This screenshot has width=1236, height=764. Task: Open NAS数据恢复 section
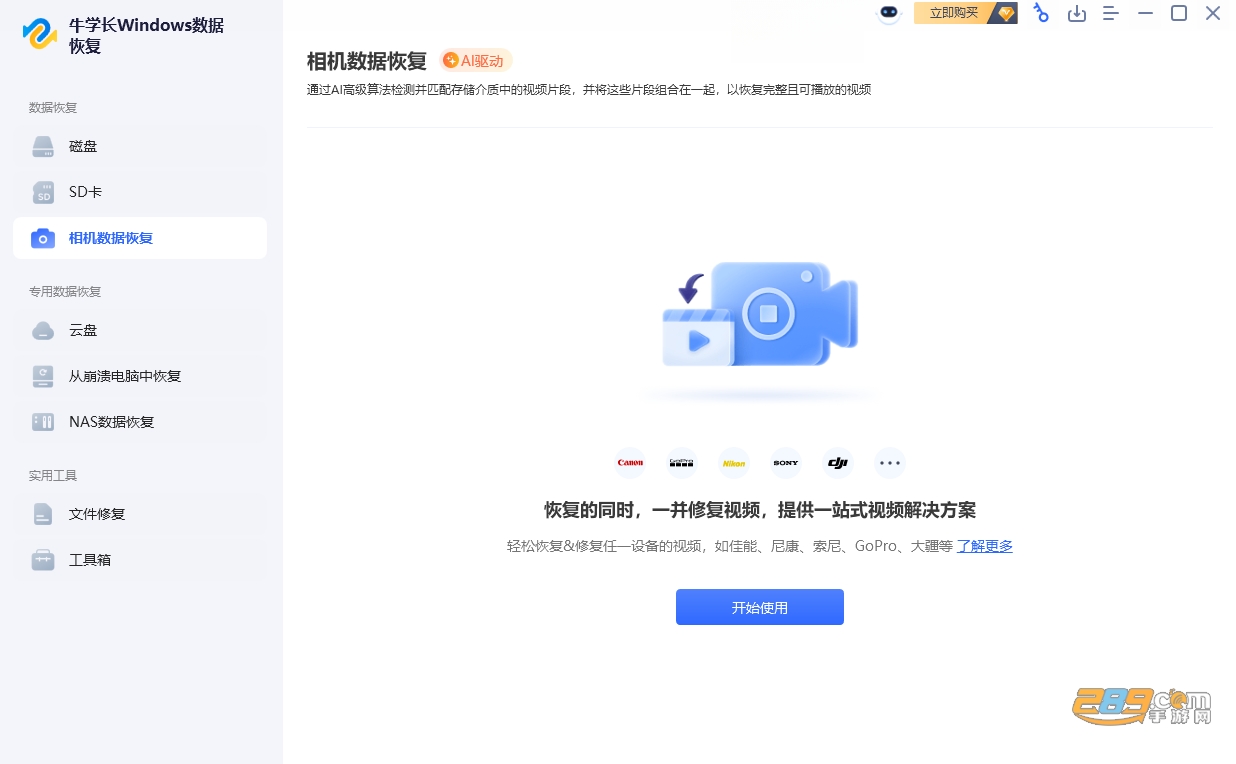coord(140,422)
